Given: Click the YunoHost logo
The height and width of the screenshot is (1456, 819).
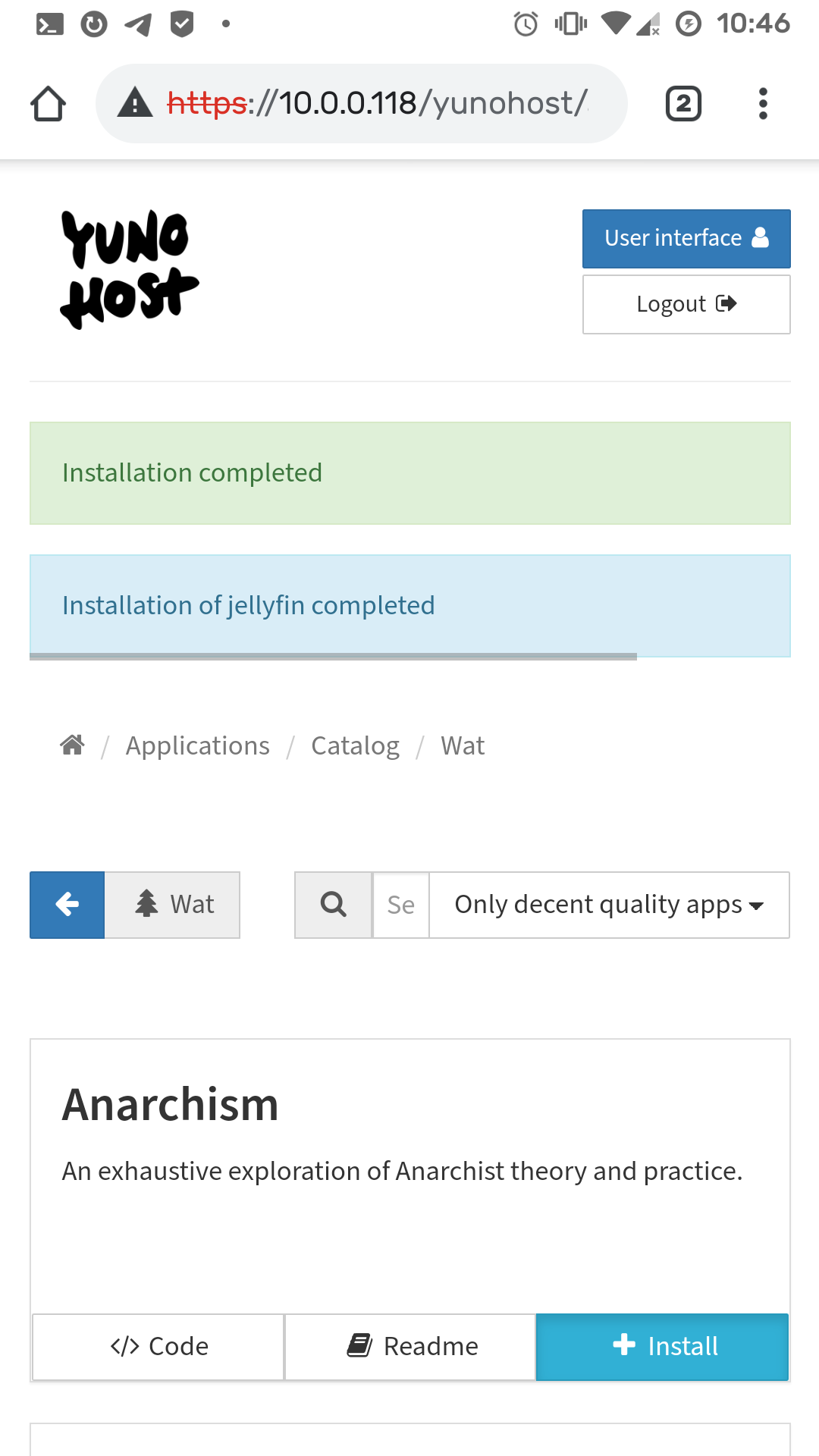Looking at the screenshot, I should (x=129, y=269).
